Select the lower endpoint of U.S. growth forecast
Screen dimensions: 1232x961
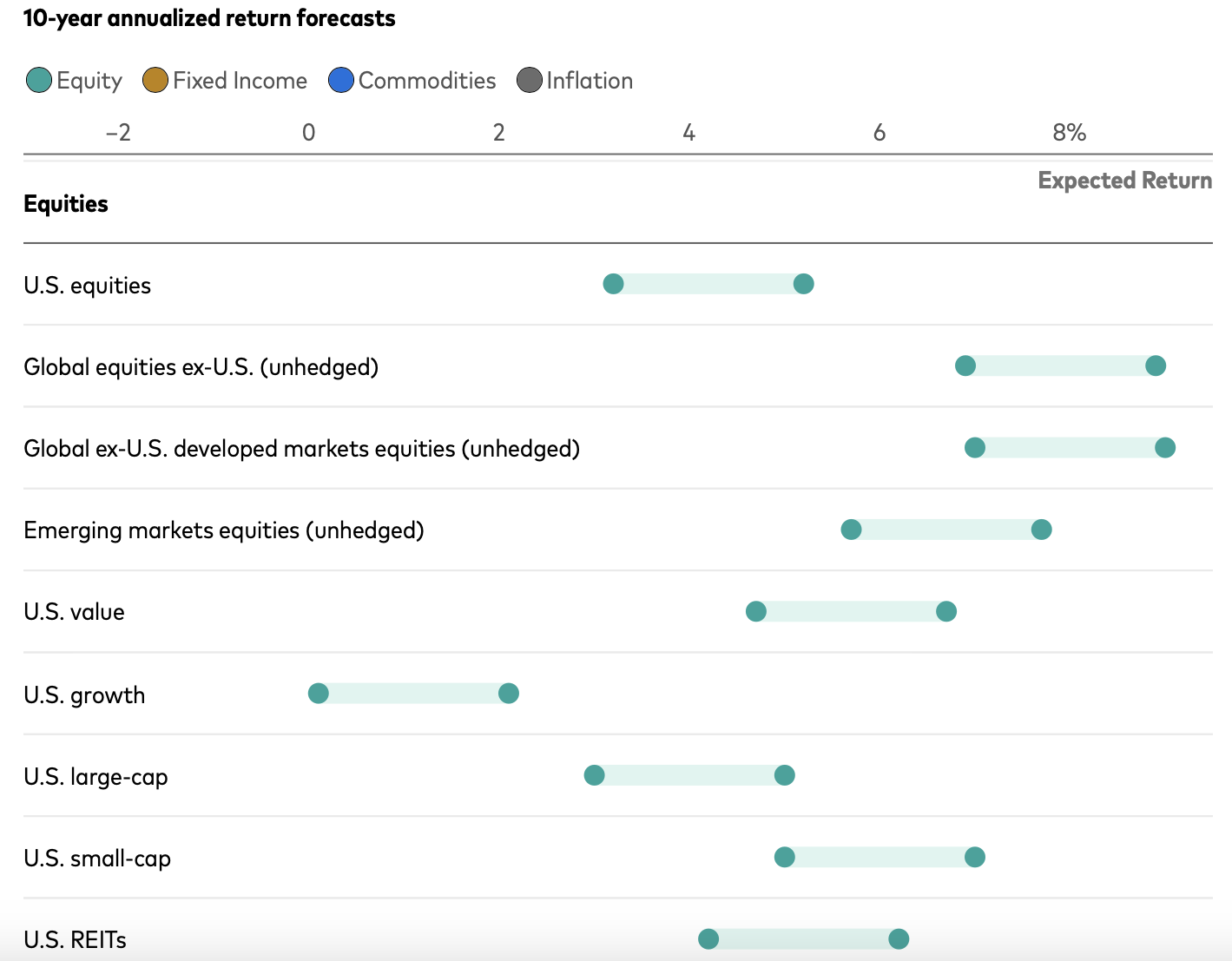pyautogui.click(x=319, y=693)
